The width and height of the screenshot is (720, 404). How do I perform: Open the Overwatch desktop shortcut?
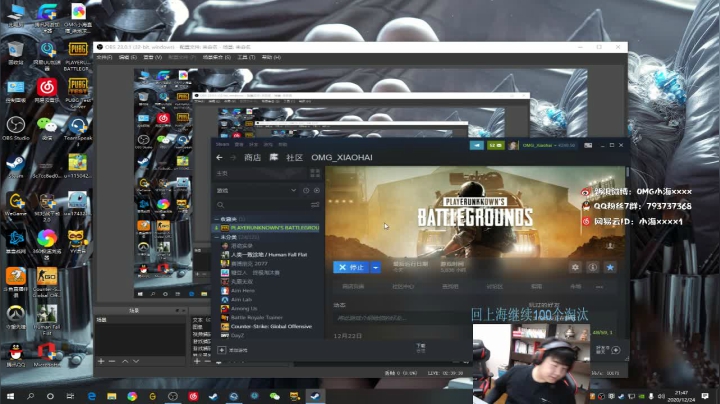[16, 318]
